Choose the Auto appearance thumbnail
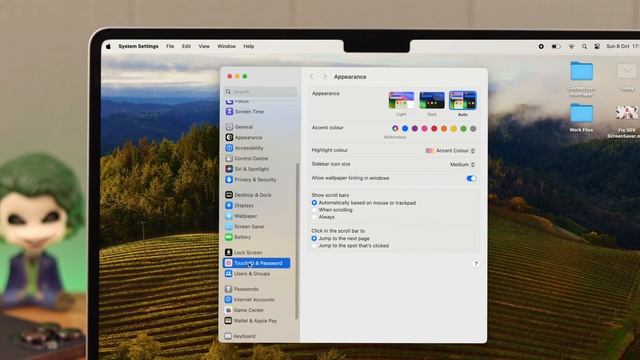640x360 pixels. (463, 100)
